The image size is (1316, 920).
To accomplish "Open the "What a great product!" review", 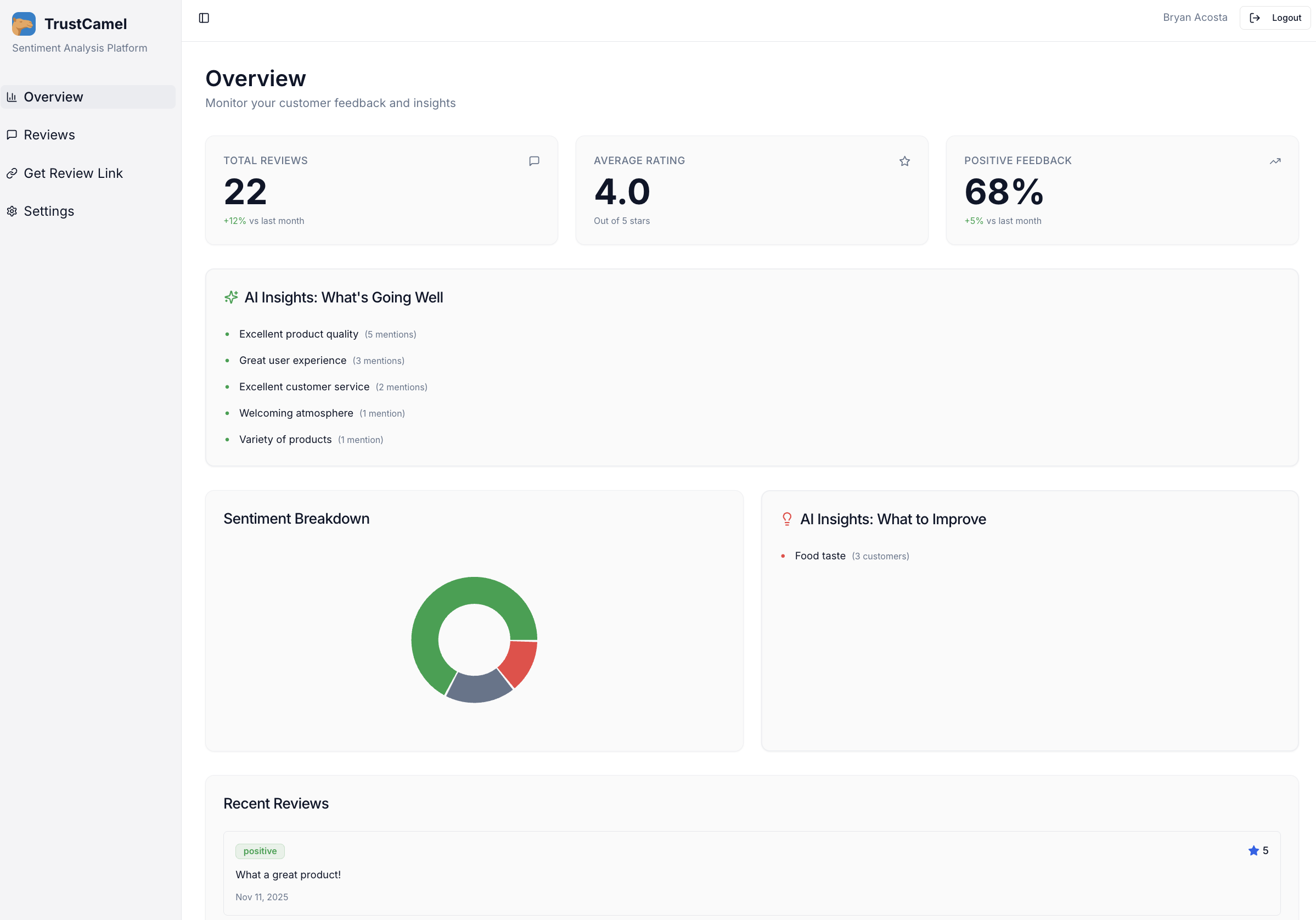I will (288, 874).
